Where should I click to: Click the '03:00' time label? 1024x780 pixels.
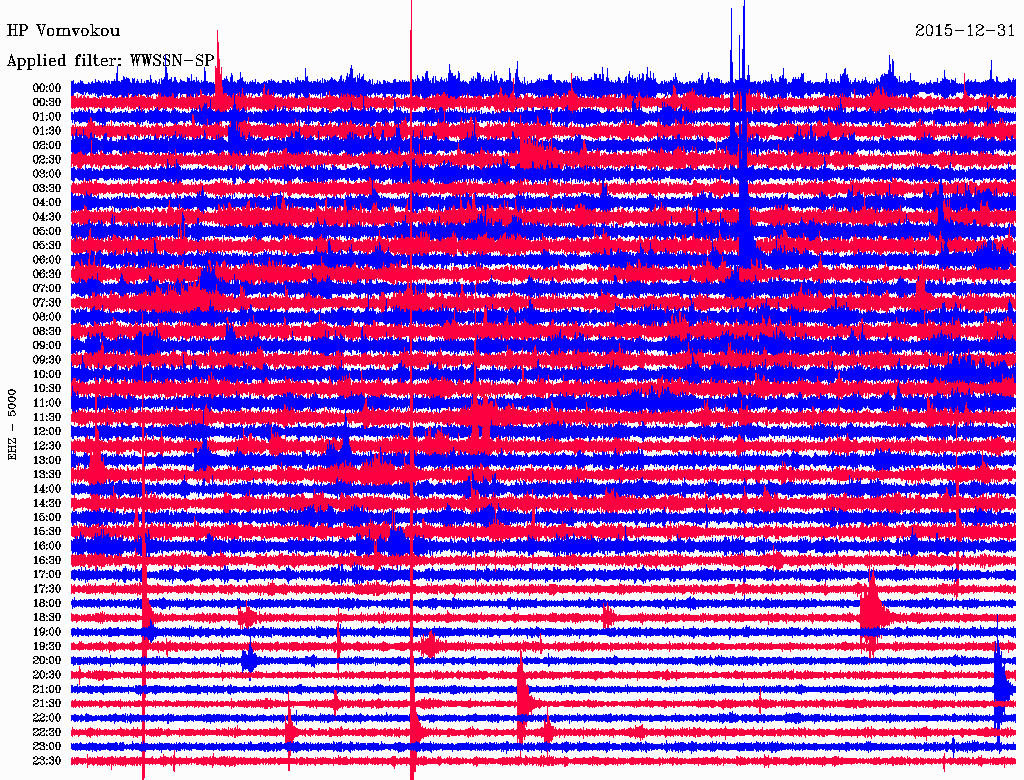pos(46,174)
